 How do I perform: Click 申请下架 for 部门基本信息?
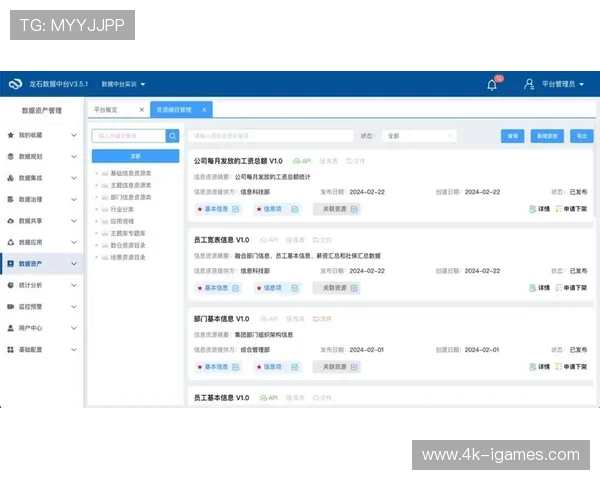[571, 367]
